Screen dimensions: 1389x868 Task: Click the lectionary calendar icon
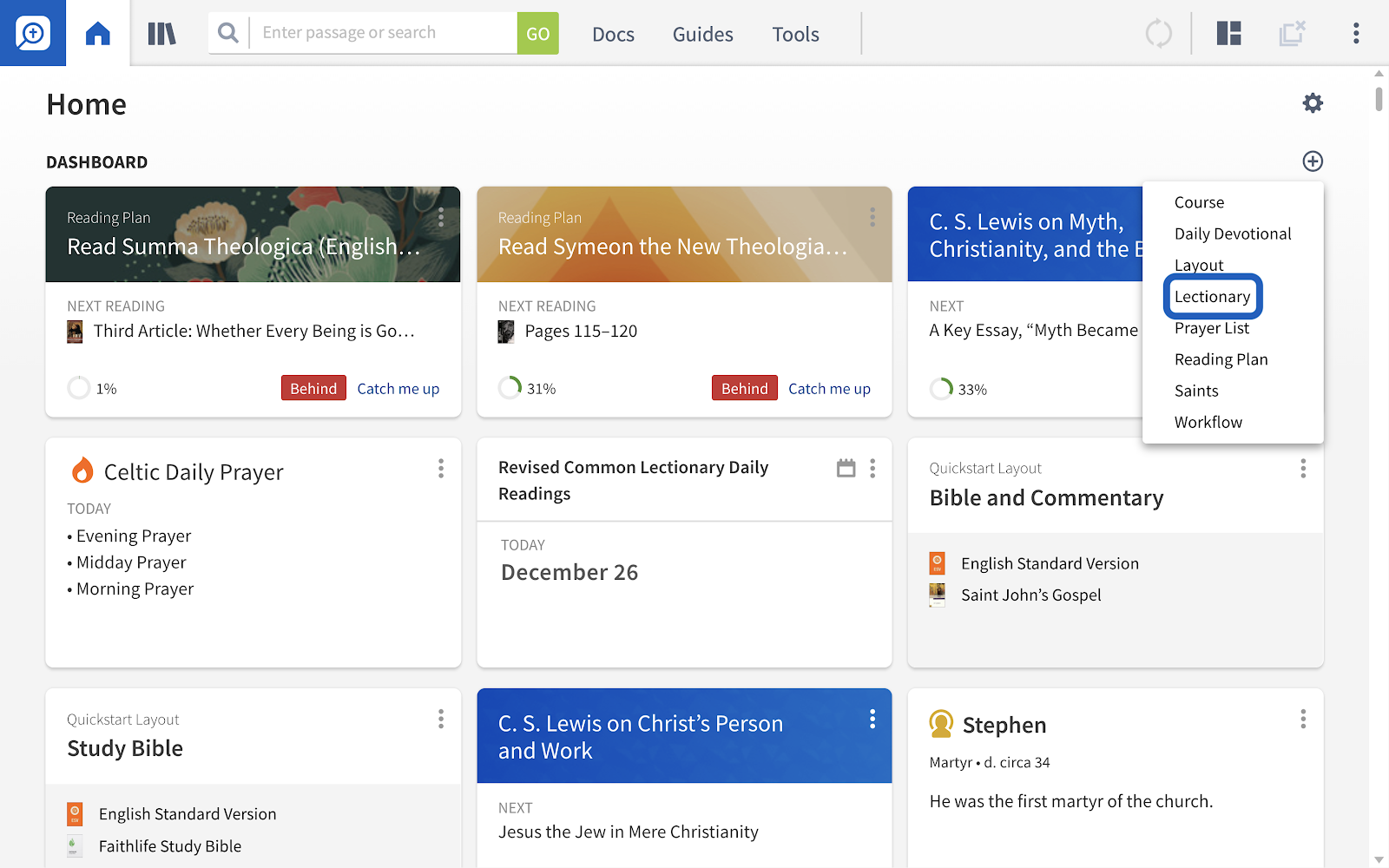846,469
